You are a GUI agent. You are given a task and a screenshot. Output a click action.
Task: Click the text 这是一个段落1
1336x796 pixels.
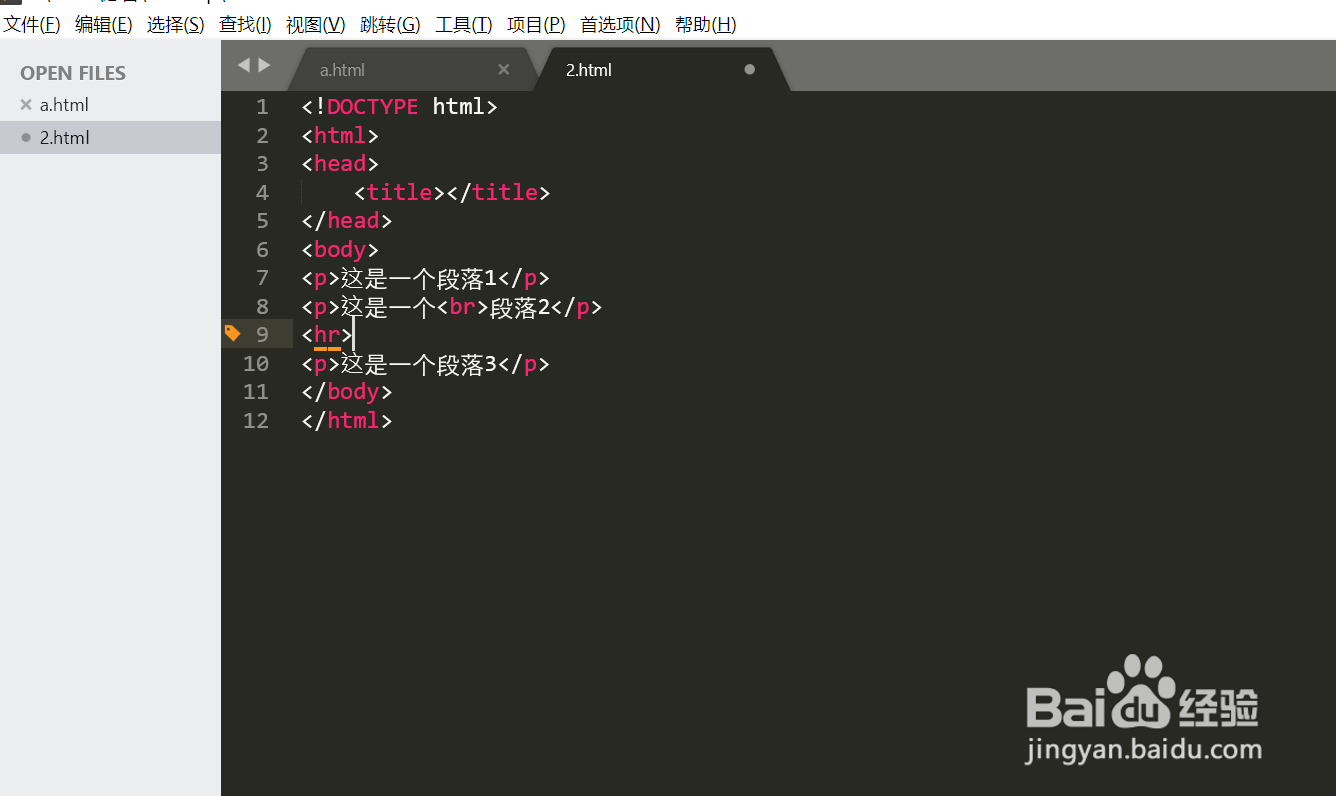point(419,278)
